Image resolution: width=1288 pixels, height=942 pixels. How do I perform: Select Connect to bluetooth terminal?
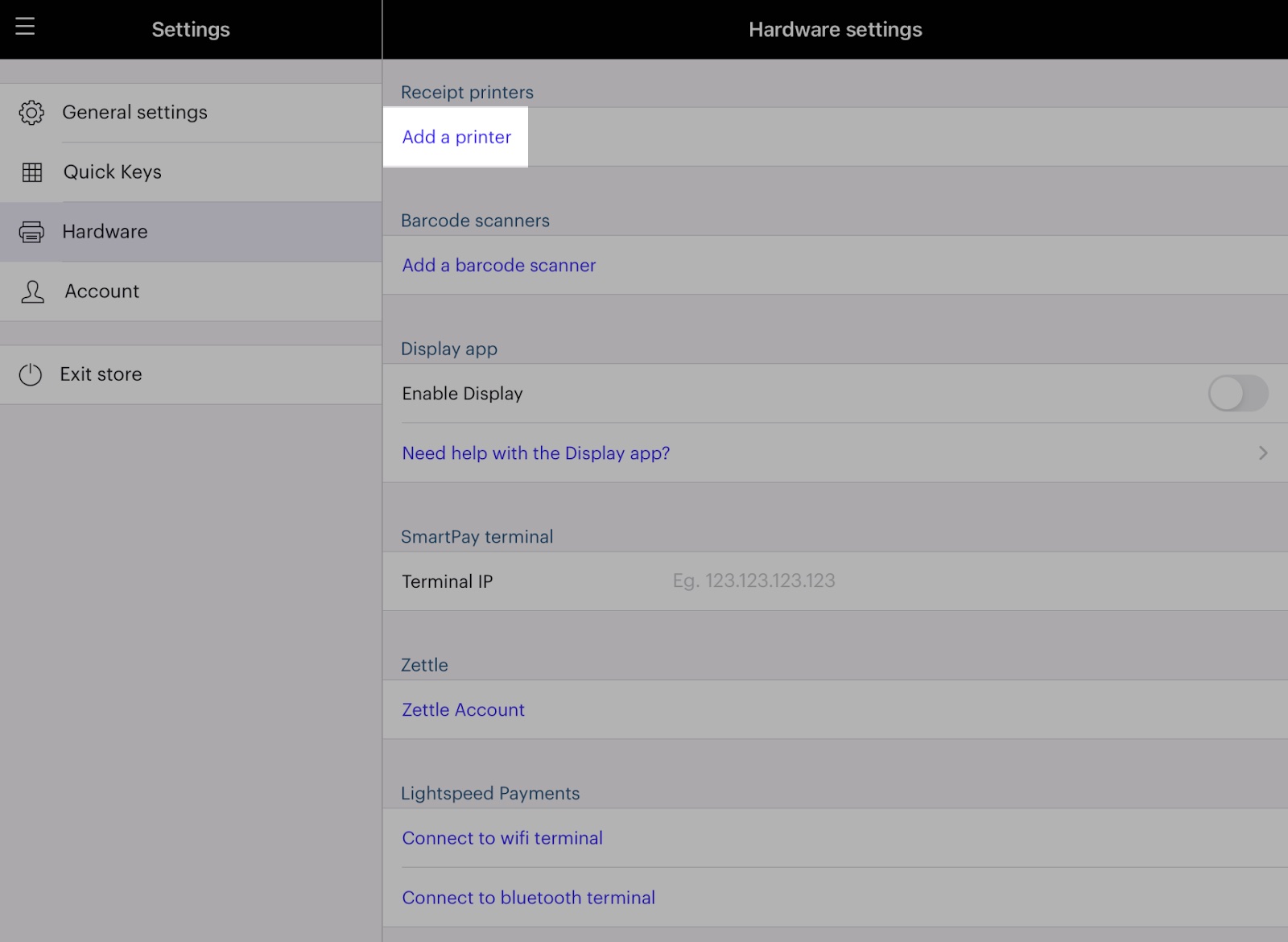(528, 898)
